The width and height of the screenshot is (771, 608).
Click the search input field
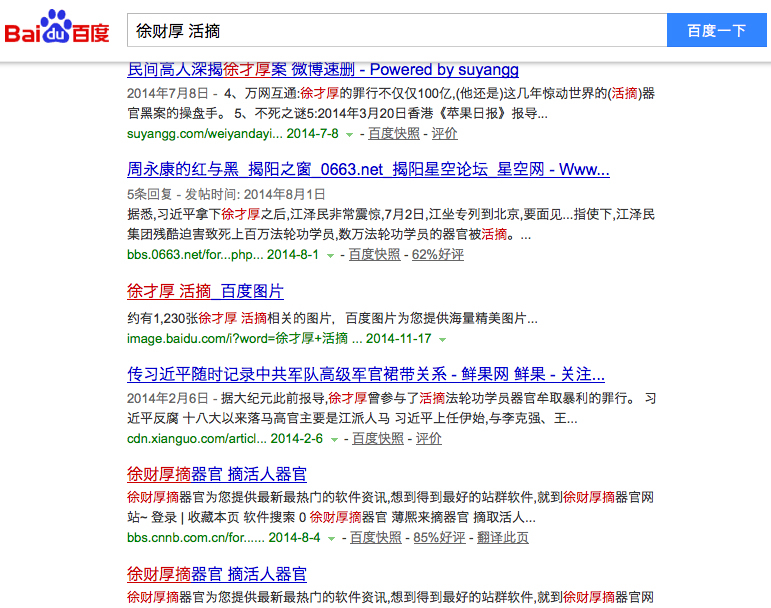pyautogui.click(x=397, y=30)
